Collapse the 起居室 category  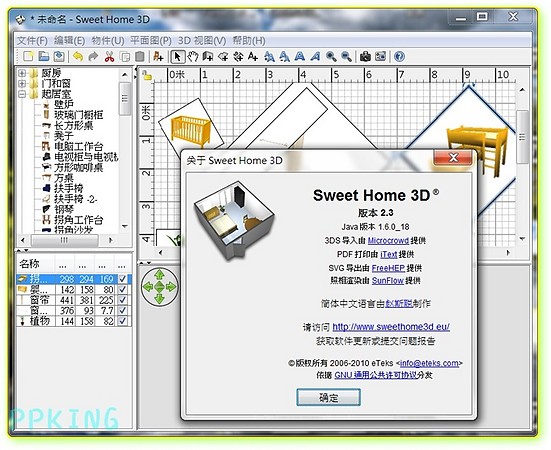pos(22,94)
